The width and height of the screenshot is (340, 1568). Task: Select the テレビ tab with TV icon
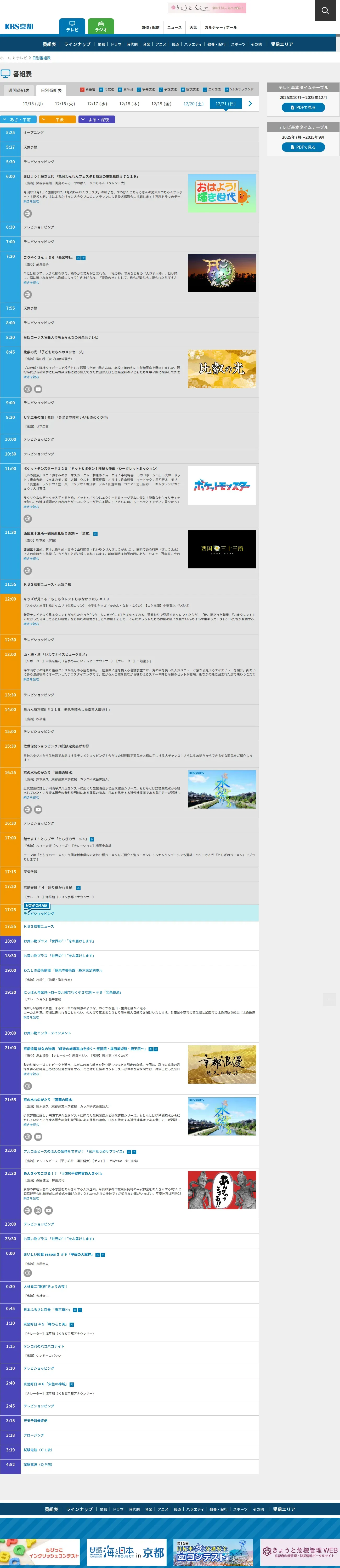(x=72, y=26)
